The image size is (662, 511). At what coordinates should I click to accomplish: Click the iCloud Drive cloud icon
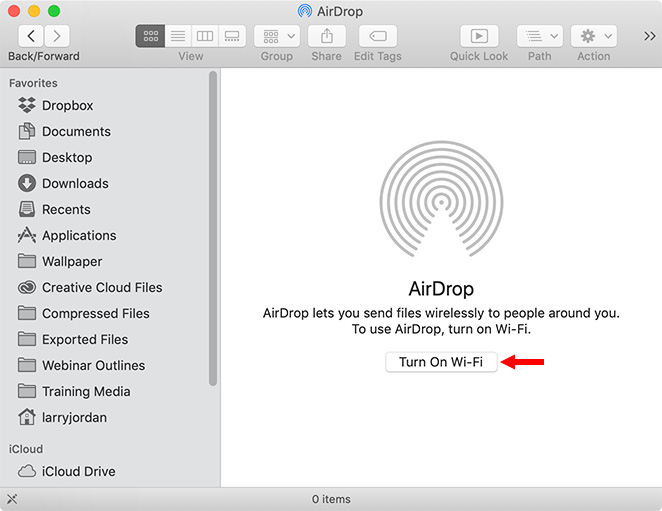[27, 471]
